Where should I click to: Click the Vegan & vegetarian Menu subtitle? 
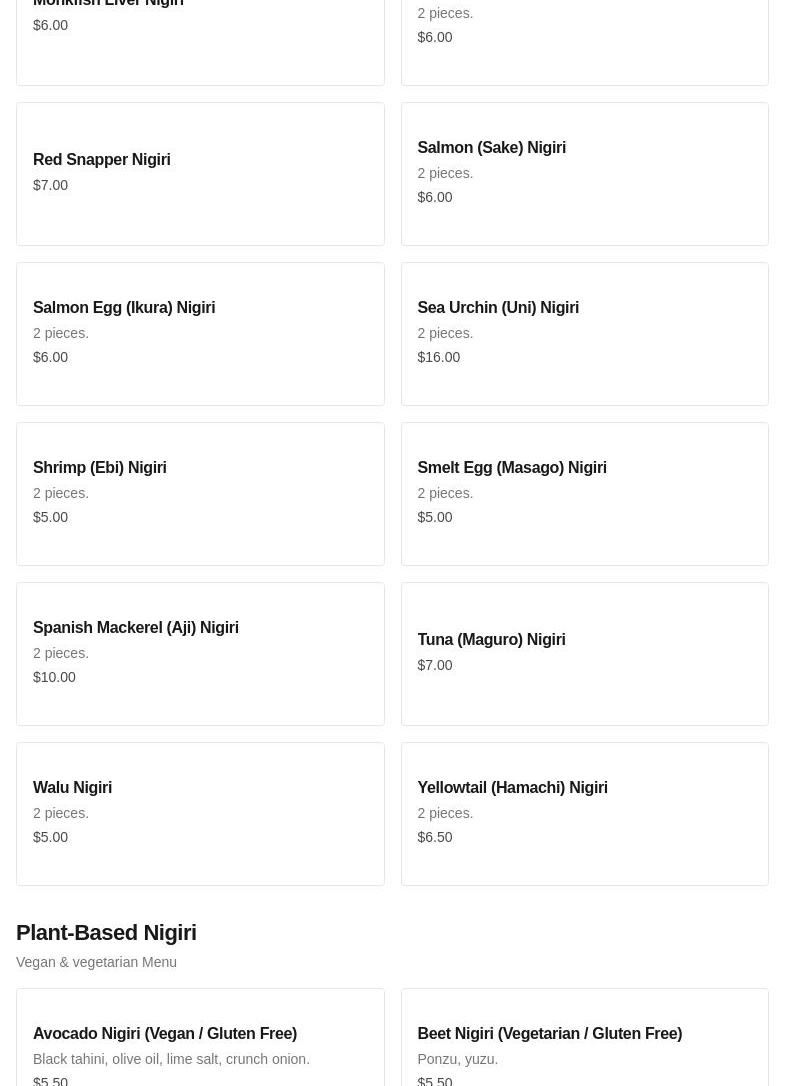click(x=96, y=962)
